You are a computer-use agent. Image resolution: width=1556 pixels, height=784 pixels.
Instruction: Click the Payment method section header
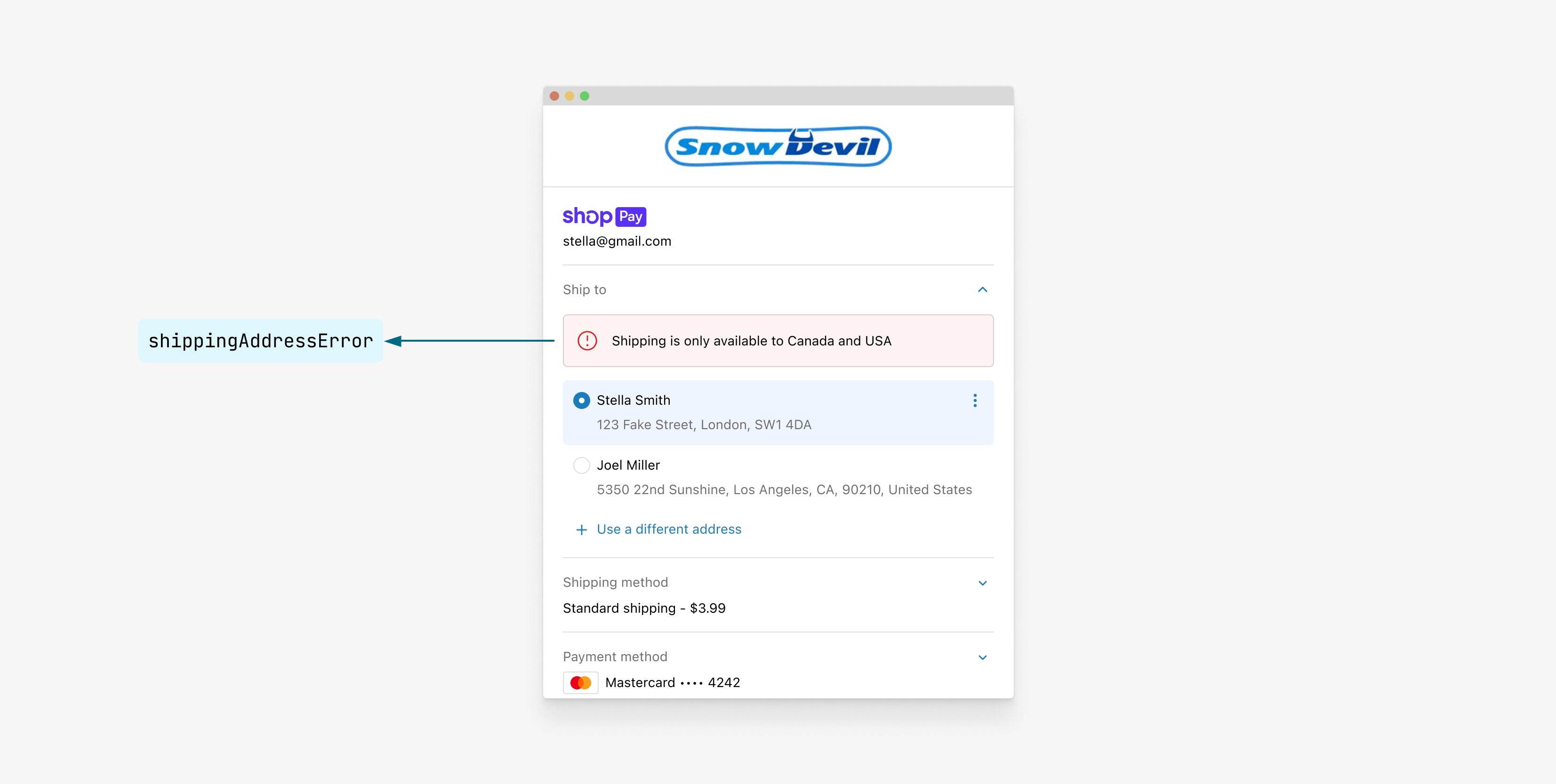[615, 656]
